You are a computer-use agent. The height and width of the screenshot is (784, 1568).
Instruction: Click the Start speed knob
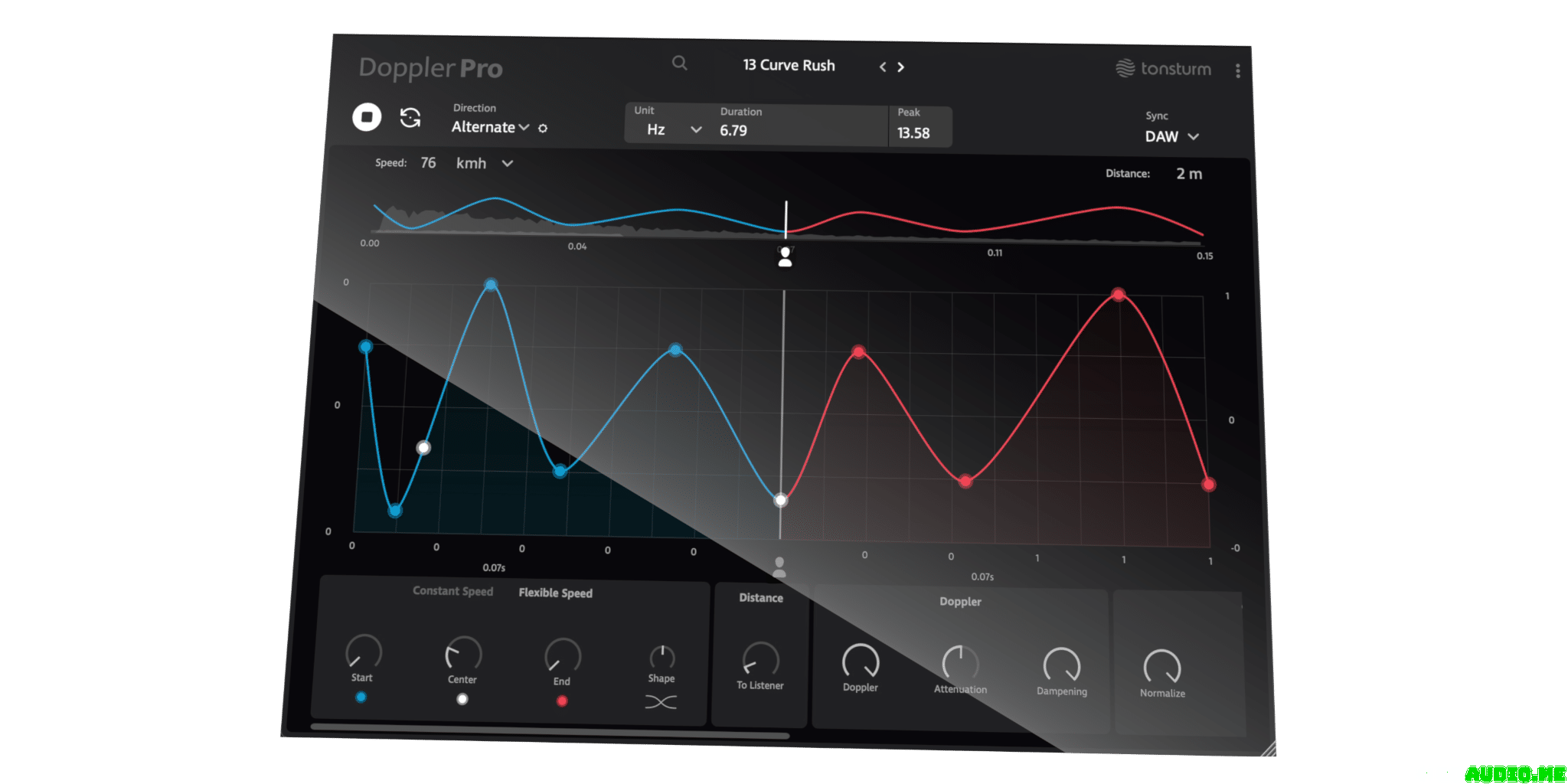point(364,652)
